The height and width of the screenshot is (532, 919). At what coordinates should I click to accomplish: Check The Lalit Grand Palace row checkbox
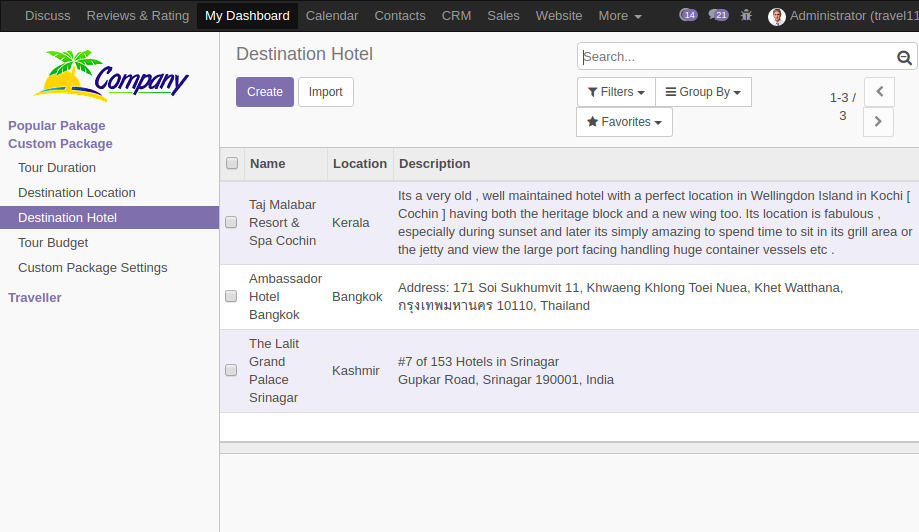pyautogui.click(x=231, y=370)
